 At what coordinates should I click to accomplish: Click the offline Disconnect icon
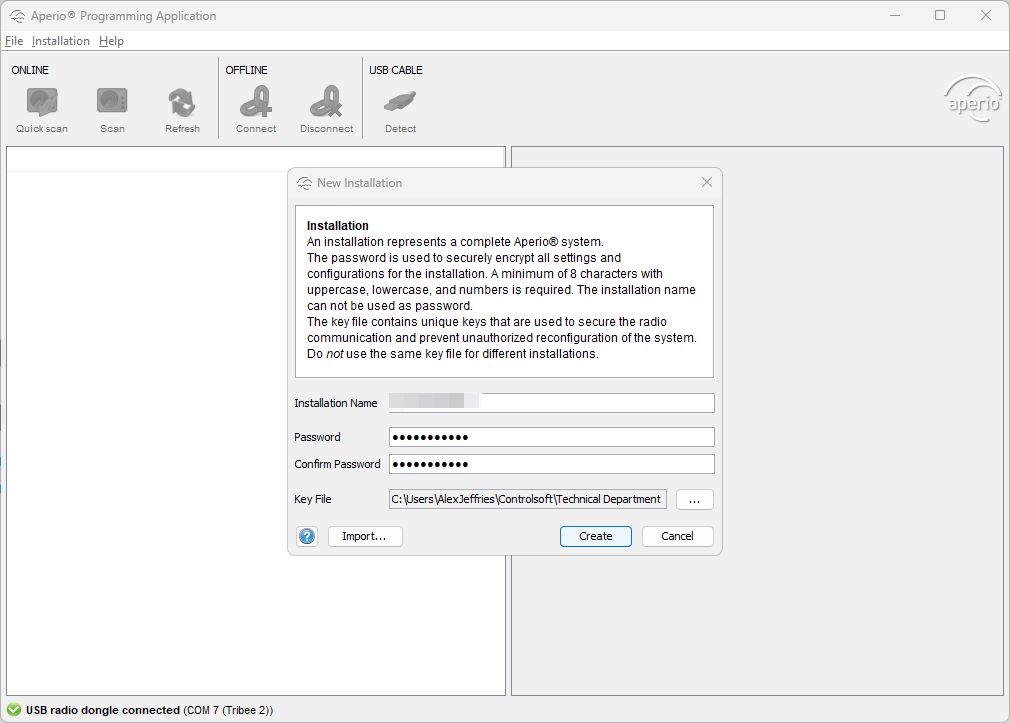tap(327, 102)
